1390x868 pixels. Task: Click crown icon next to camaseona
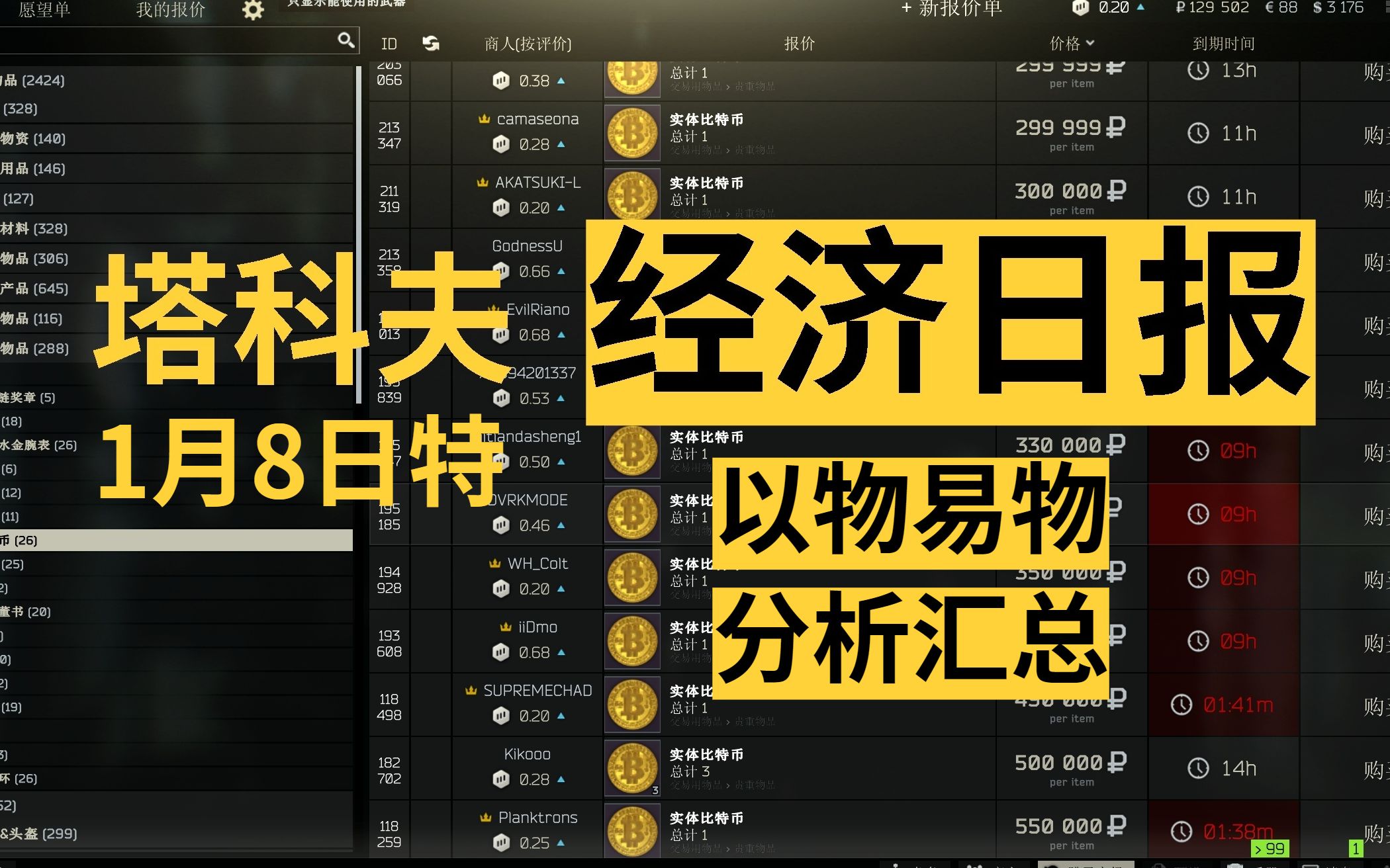pos(485,119)
